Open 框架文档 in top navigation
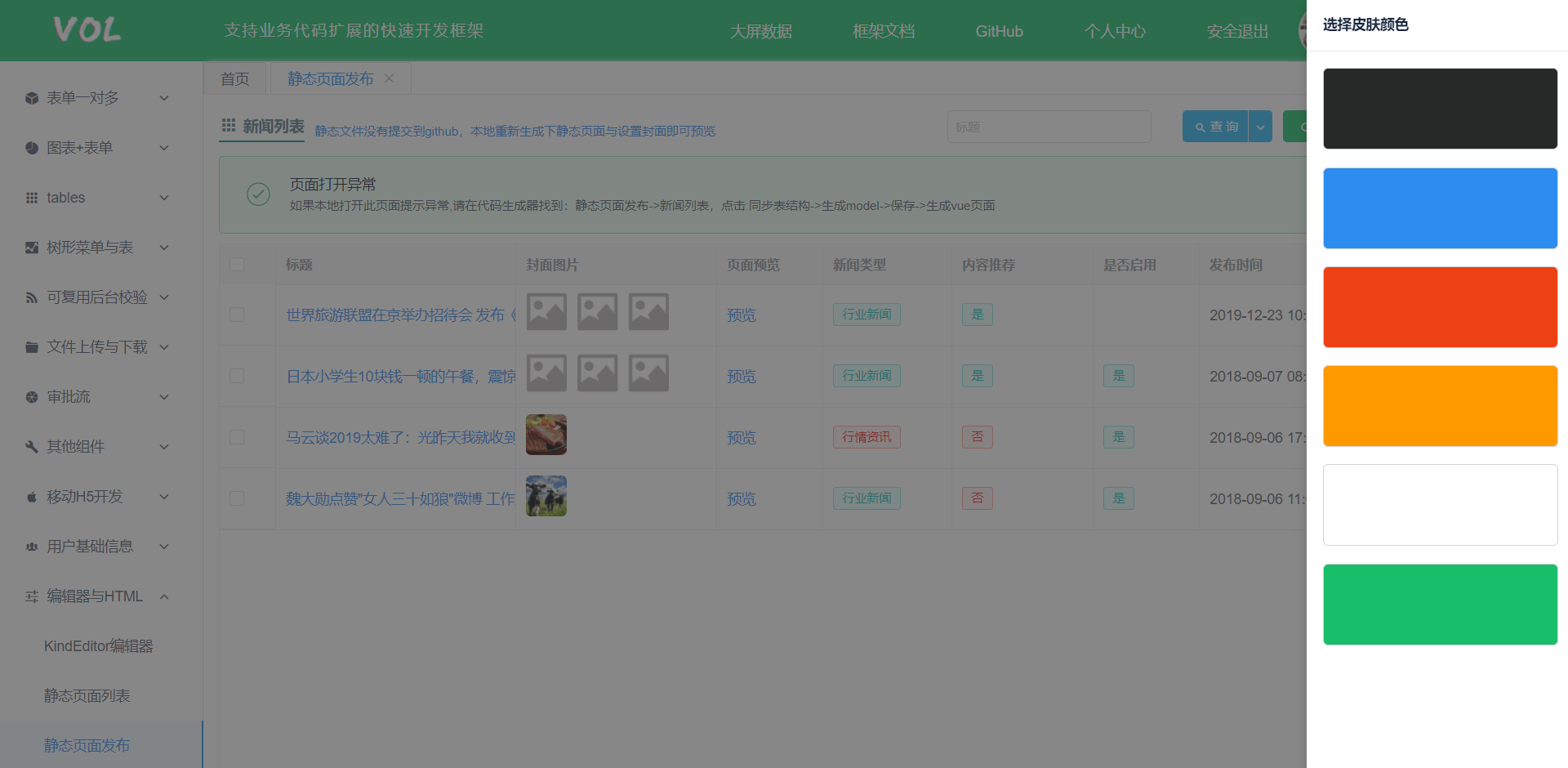 pyautogui.click(x=884, y=31)
